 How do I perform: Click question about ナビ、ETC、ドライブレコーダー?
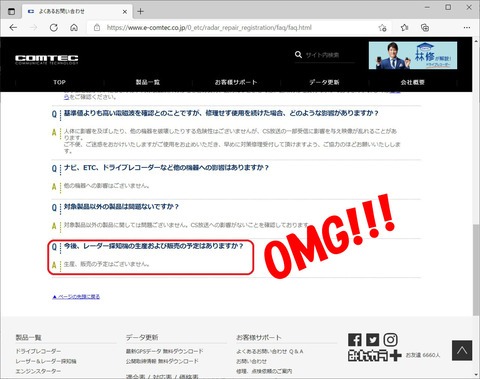click(166, 167)
